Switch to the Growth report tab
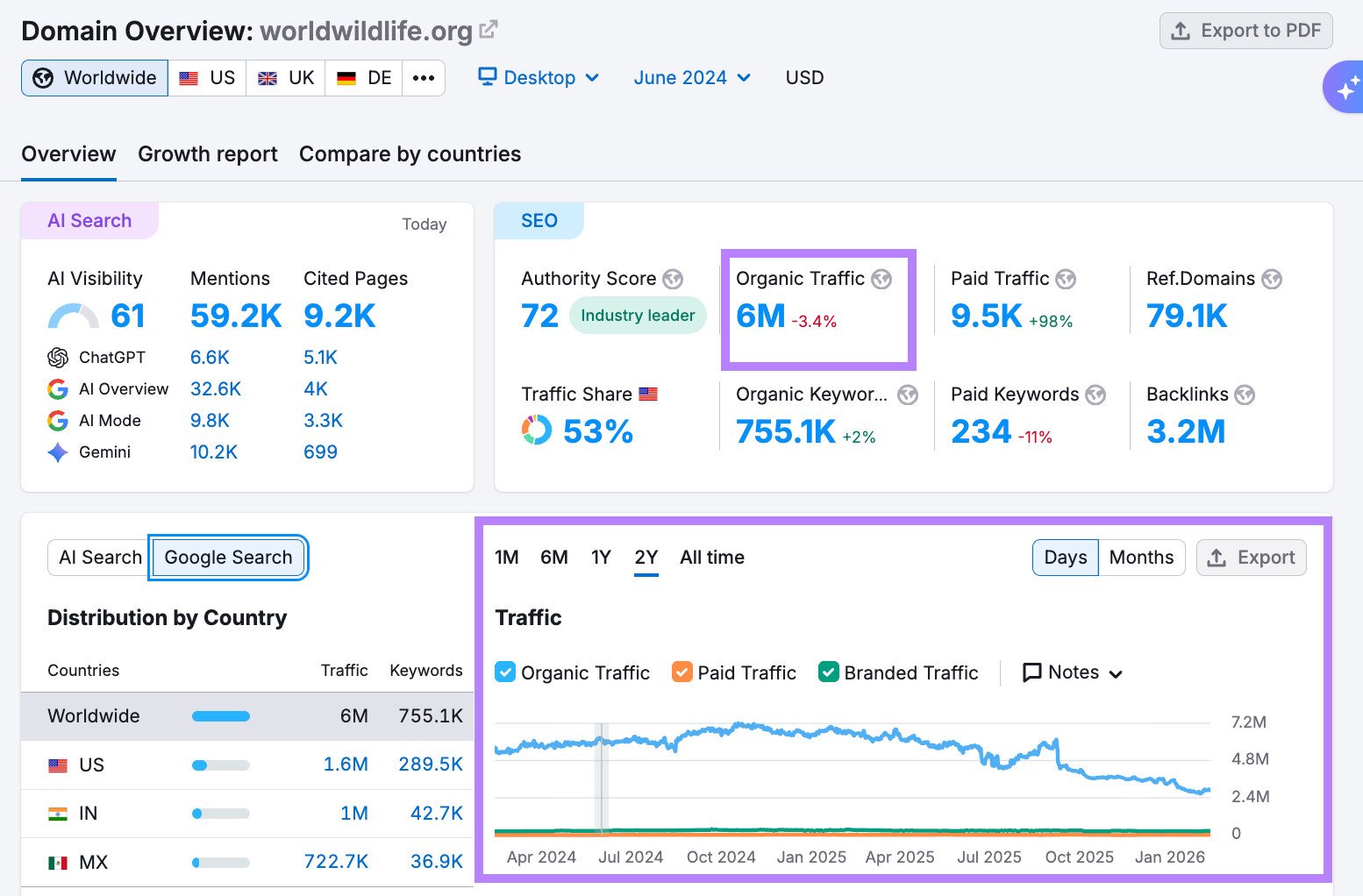Viewport: 1363px width, 896px height. (x=208, y=154)
